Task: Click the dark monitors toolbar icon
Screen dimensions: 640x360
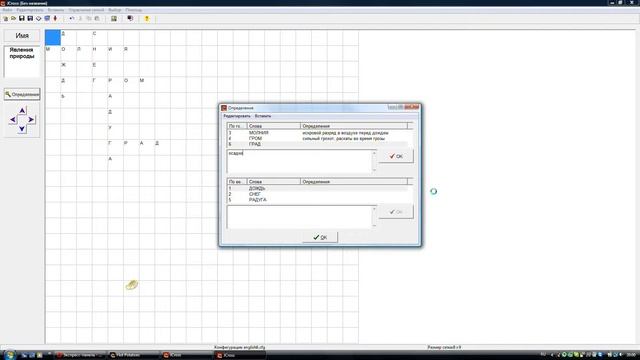Action: (x=130, y=19)
